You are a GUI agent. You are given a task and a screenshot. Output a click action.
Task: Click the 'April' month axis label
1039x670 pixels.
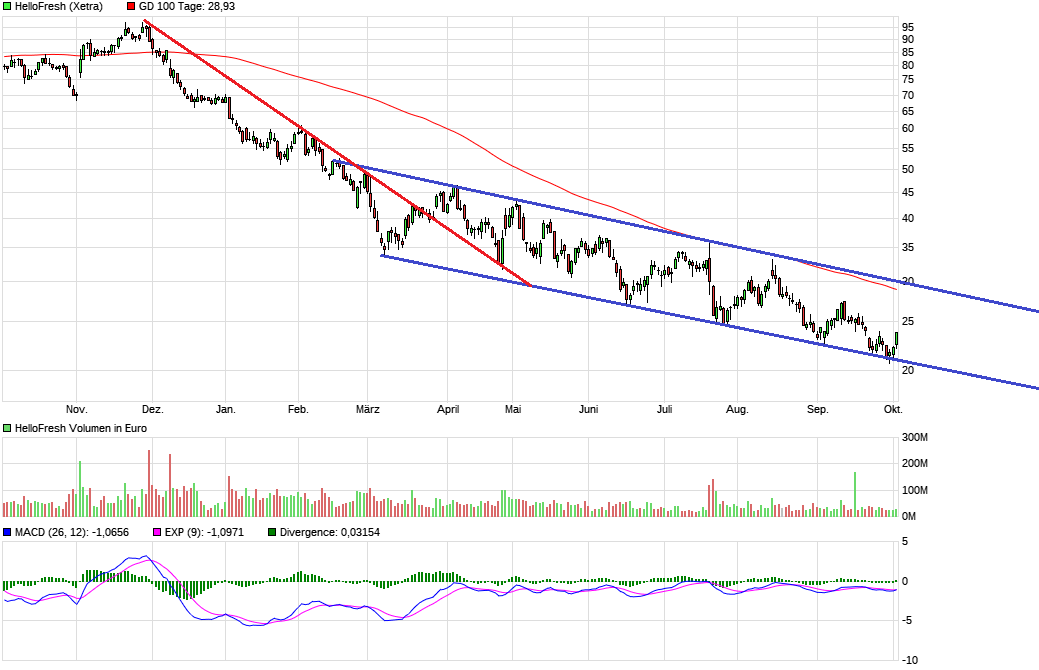[x=448, y=410]
